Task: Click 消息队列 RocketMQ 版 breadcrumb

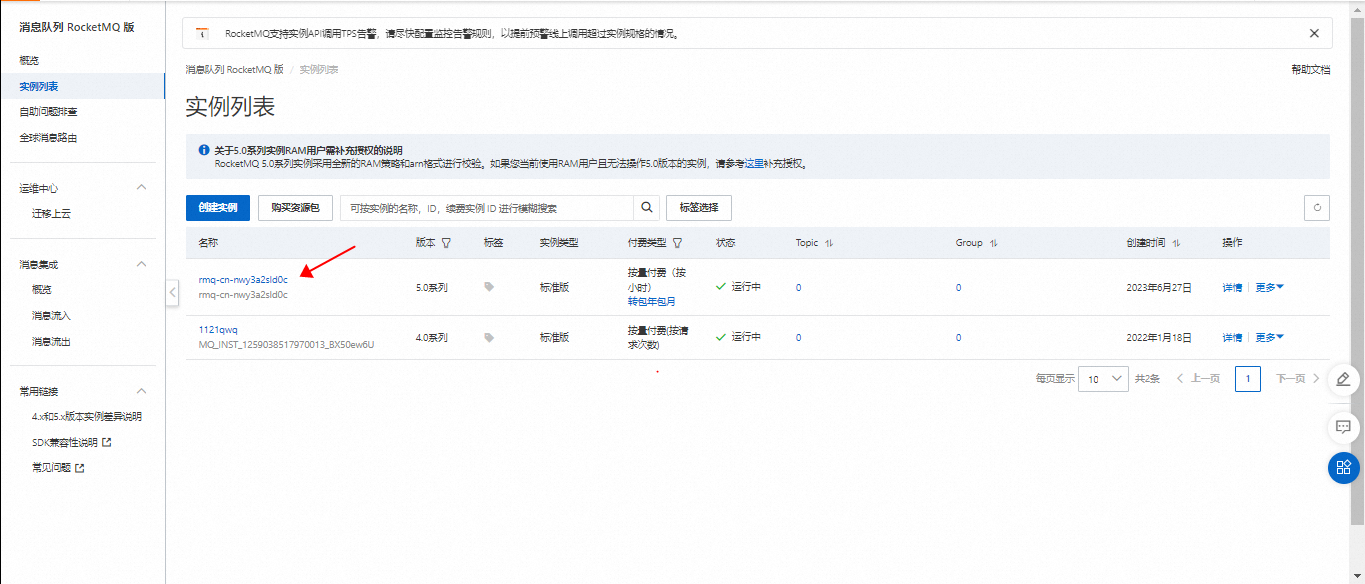Action: 234,70
